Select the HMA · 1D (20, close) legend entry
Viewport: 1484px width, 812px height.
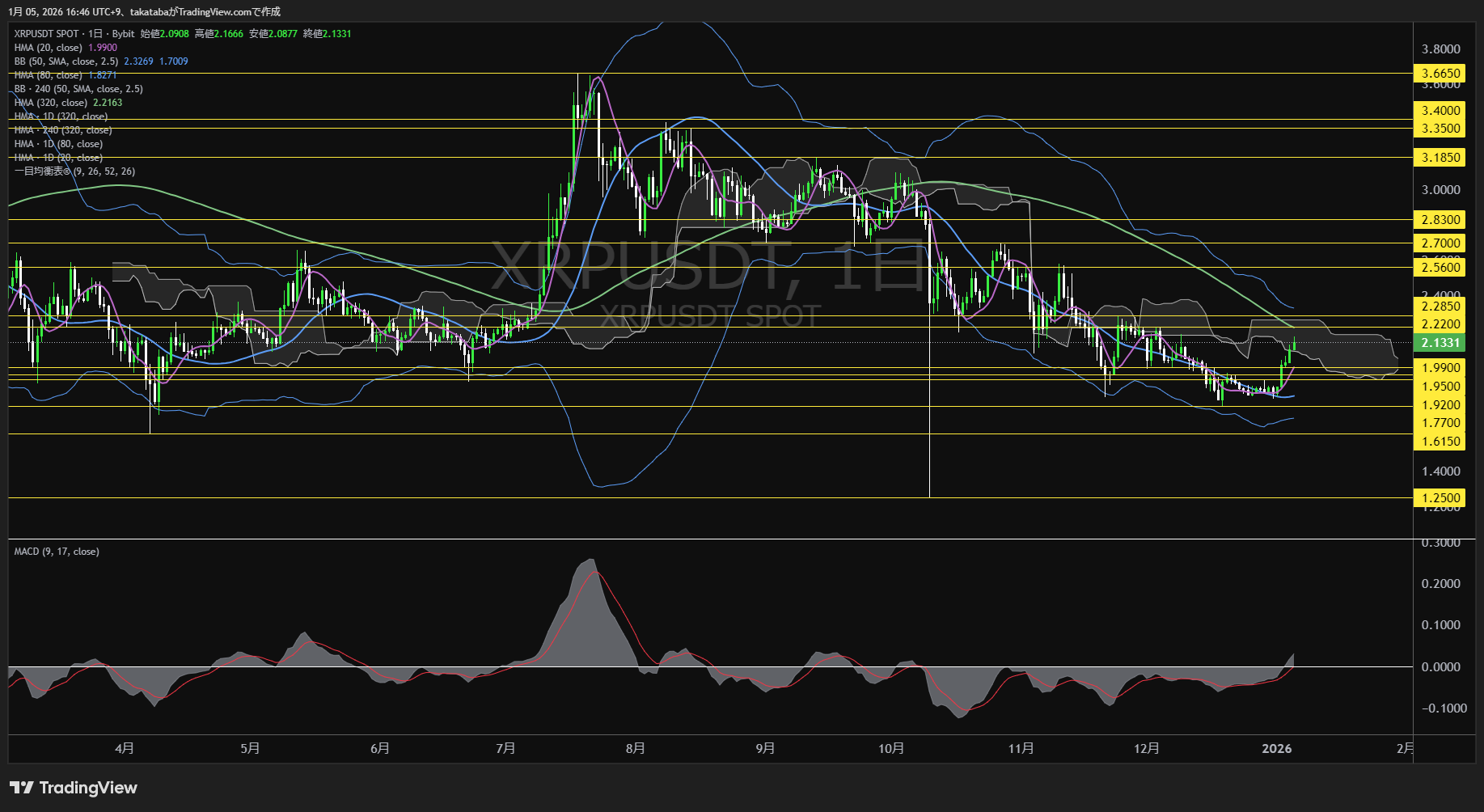click(x=57, y=157)
